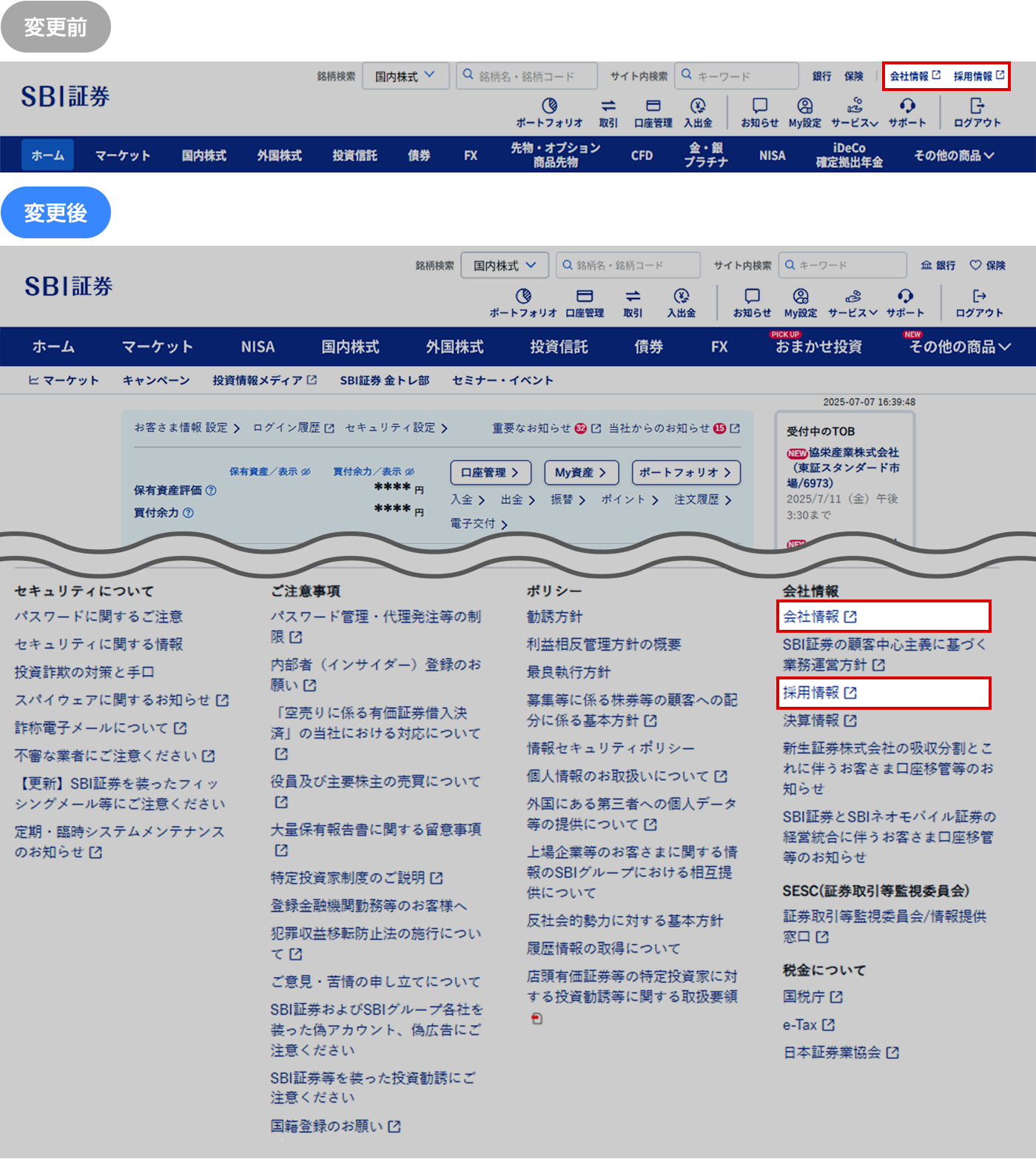Click 入出金 icon in the 変更後 header
The width and height of the screenshot is (1036, 1159).
click(x=682, y=296)
